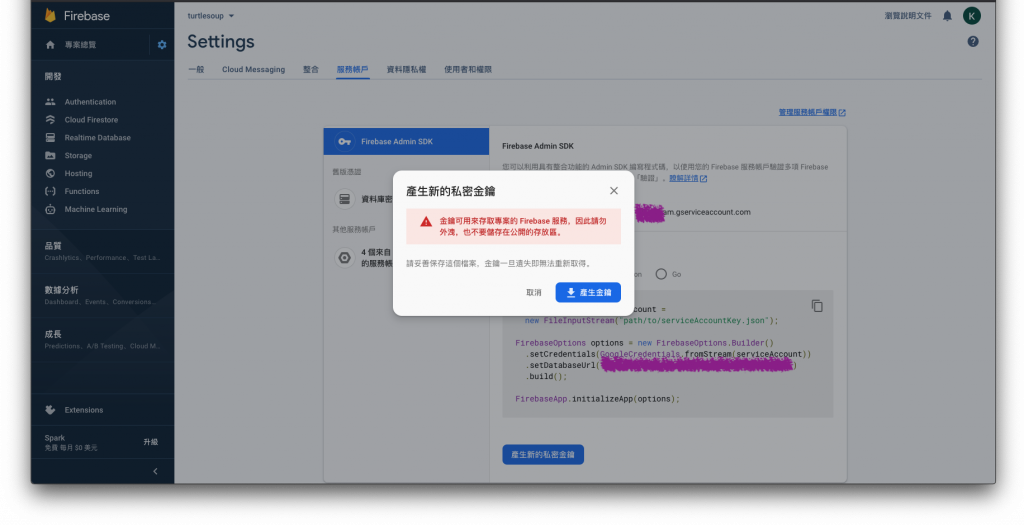Open the 瀏覽說明文件 link
Image resolution: width=1024 pixels, height=525 pixels.
[908, 16]
